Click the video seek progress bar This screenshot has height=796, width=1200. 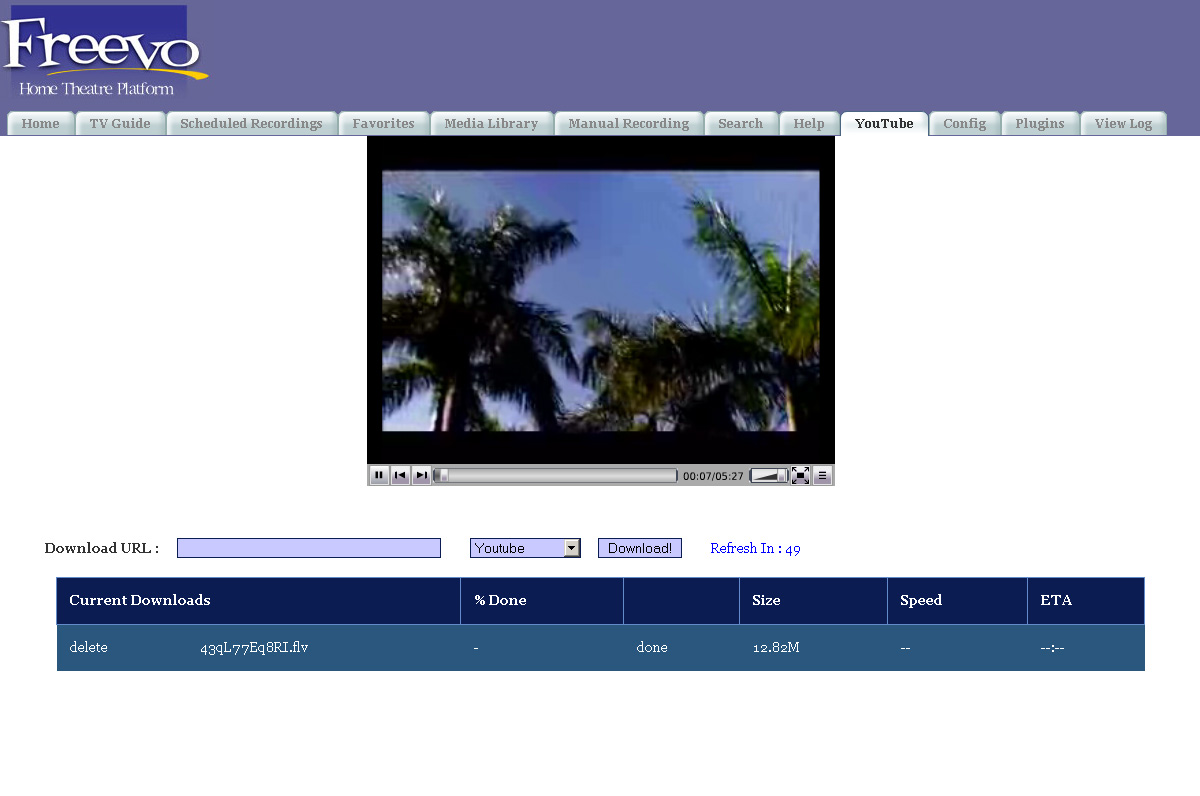click(556, 476)
